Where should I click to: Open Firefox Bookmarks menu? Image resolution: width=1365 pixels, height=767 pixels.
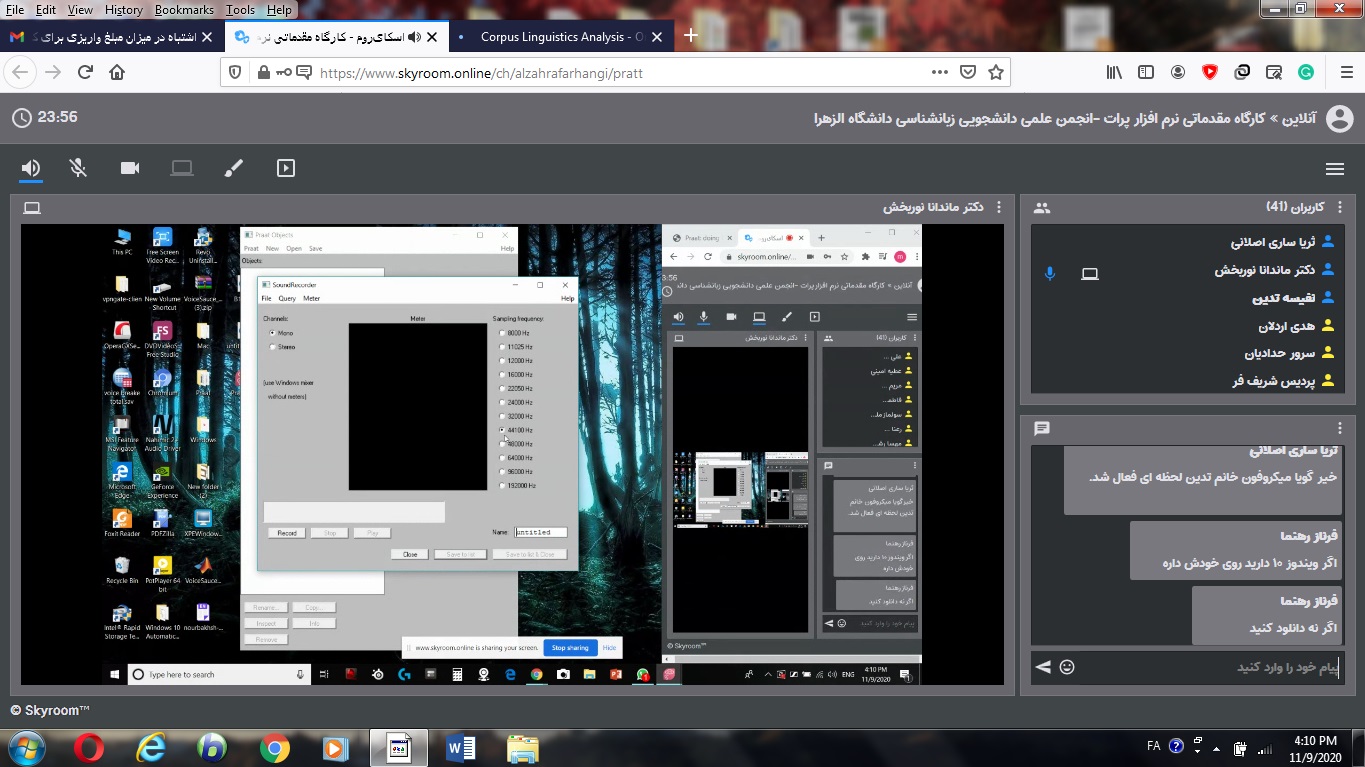185,9
